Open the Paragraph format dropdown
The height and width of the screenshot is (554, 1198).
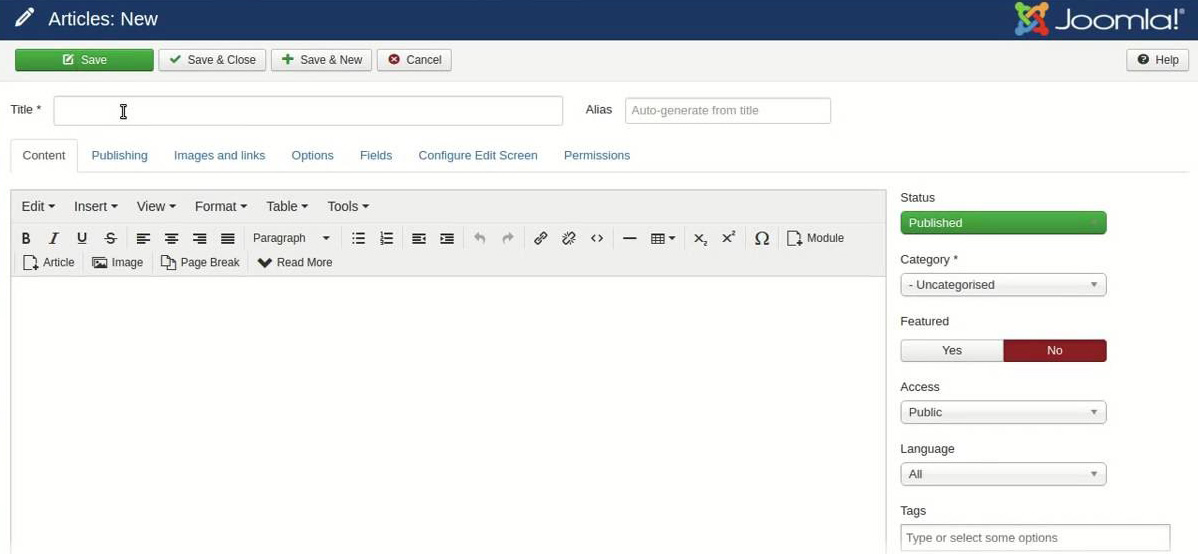click(291, 238)
